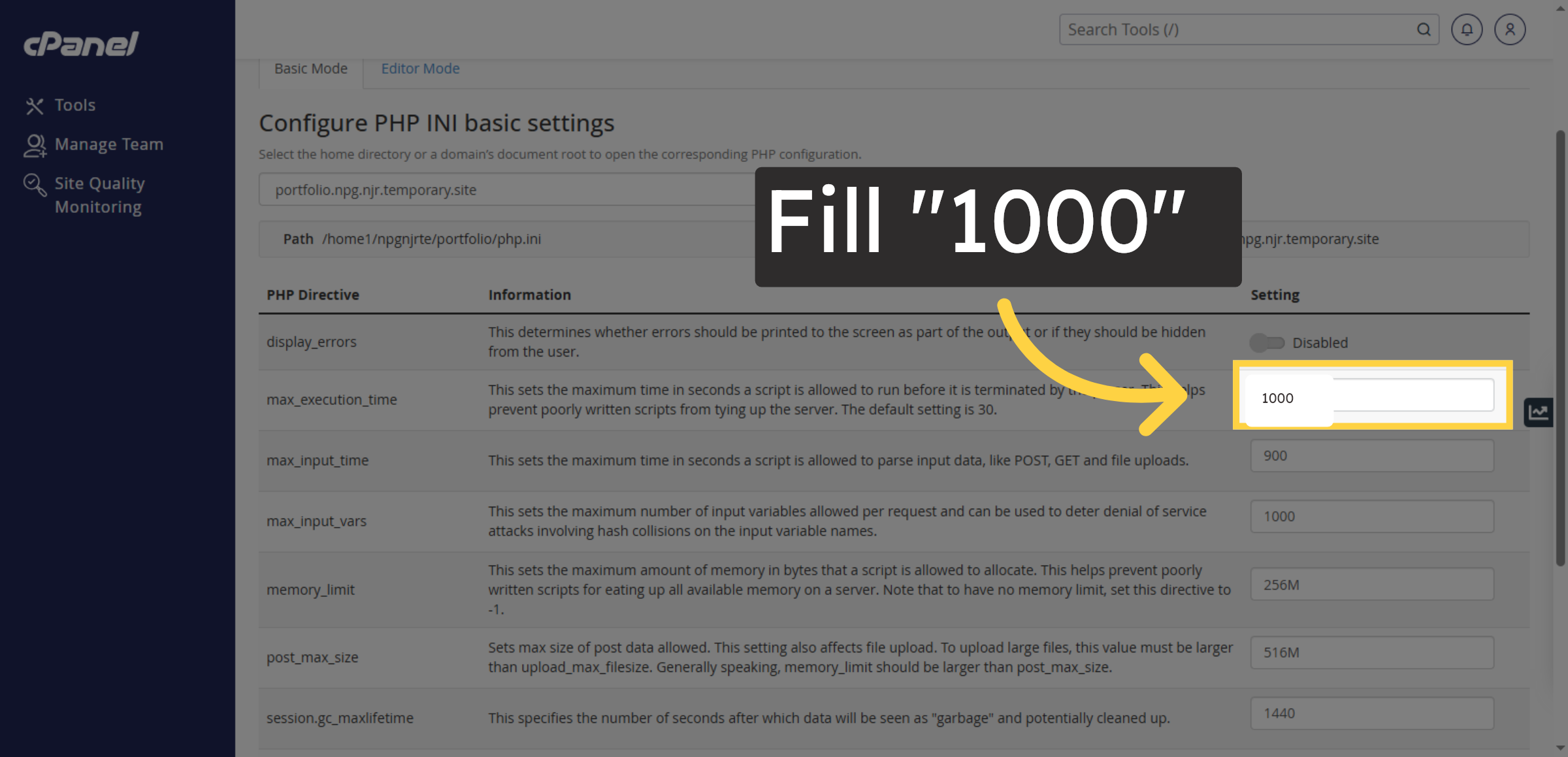Viewport: 1568px width, 757px height.
Task: Select the Basic Mode tab
Action: click(x=310, y=69)
